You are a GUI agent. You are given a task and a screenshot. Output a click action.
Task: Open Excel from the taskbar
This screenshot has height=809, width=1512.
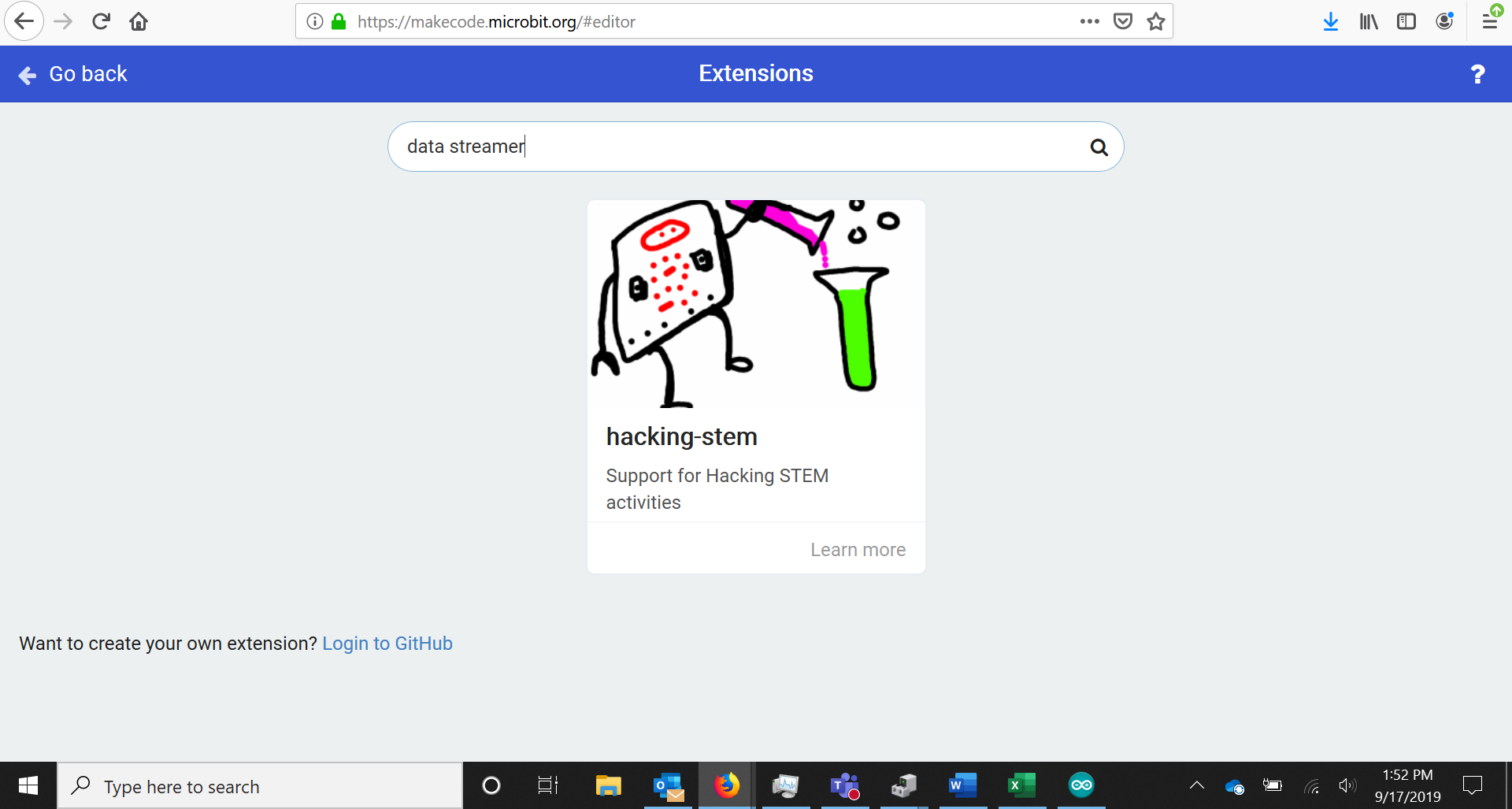pos(1021,785)
